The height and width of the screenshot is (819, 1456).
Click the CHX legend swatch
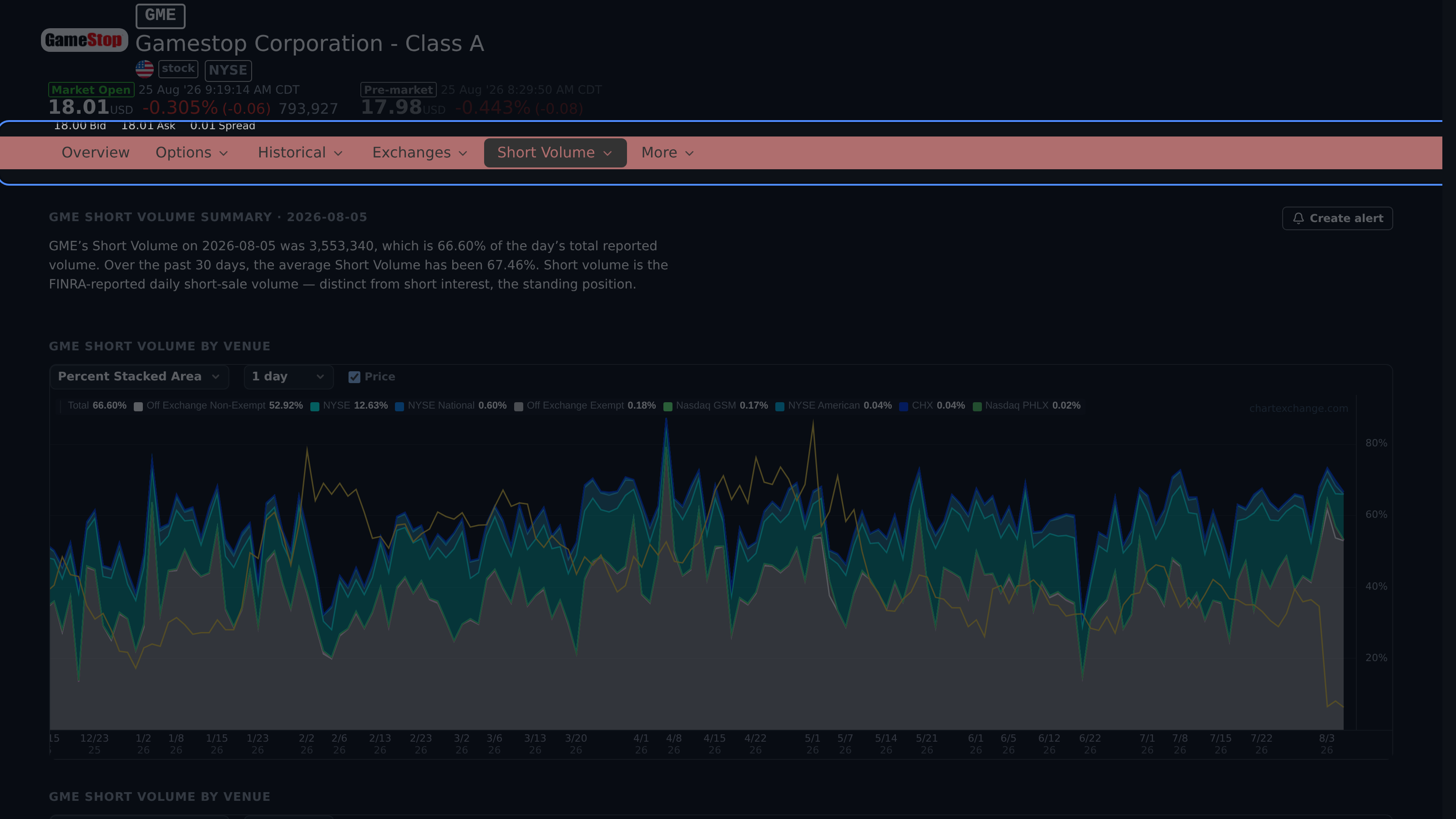click(x=904, y=406)
